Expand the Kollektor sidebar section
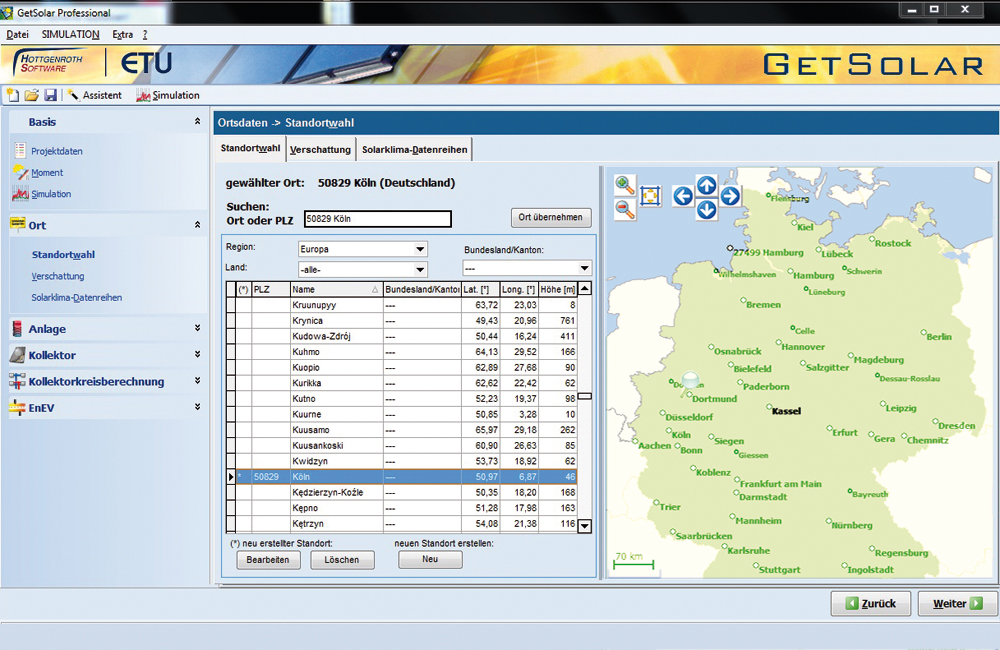 197,354
